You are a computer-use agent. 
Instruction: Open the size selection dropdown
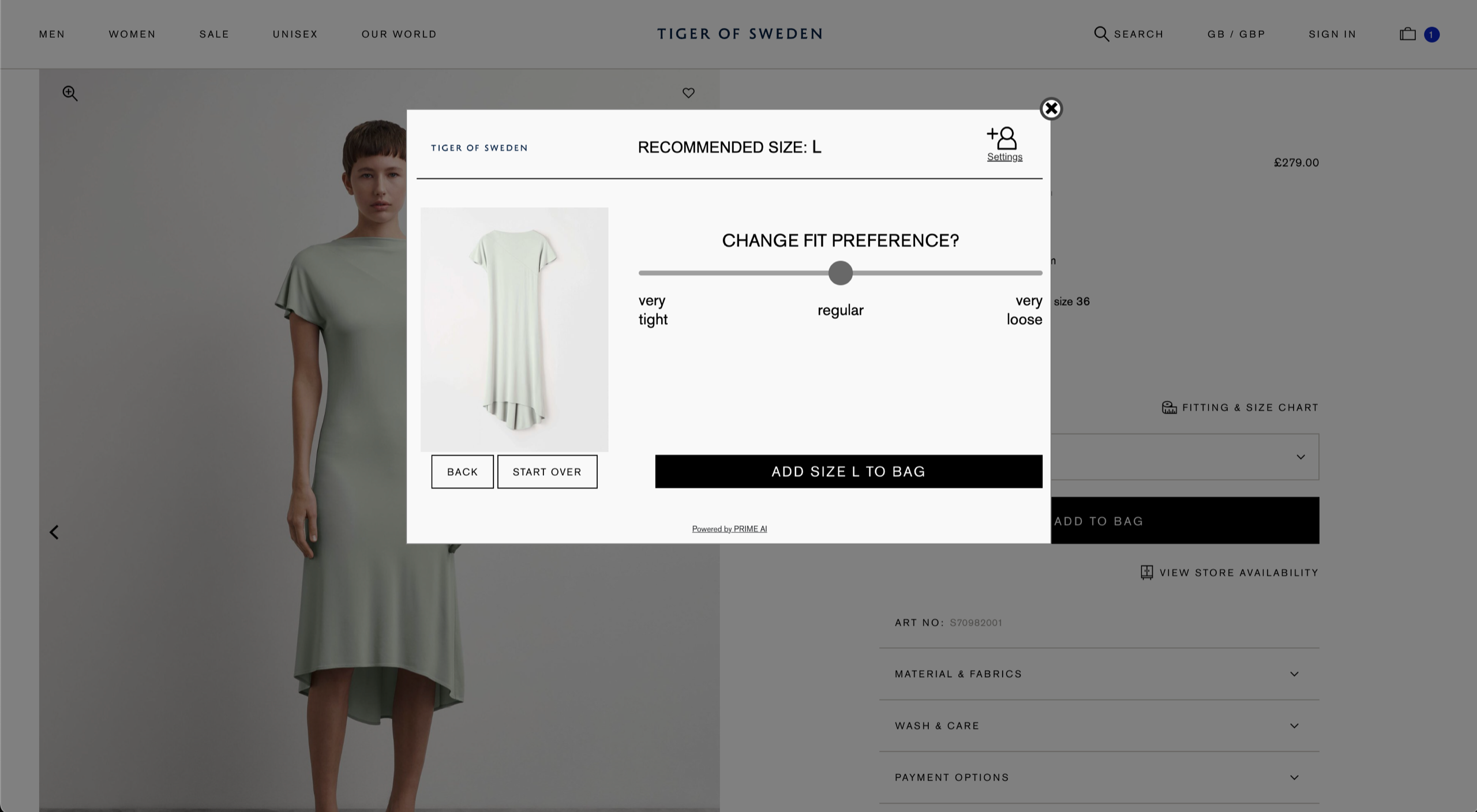[x=1300, y=457]
